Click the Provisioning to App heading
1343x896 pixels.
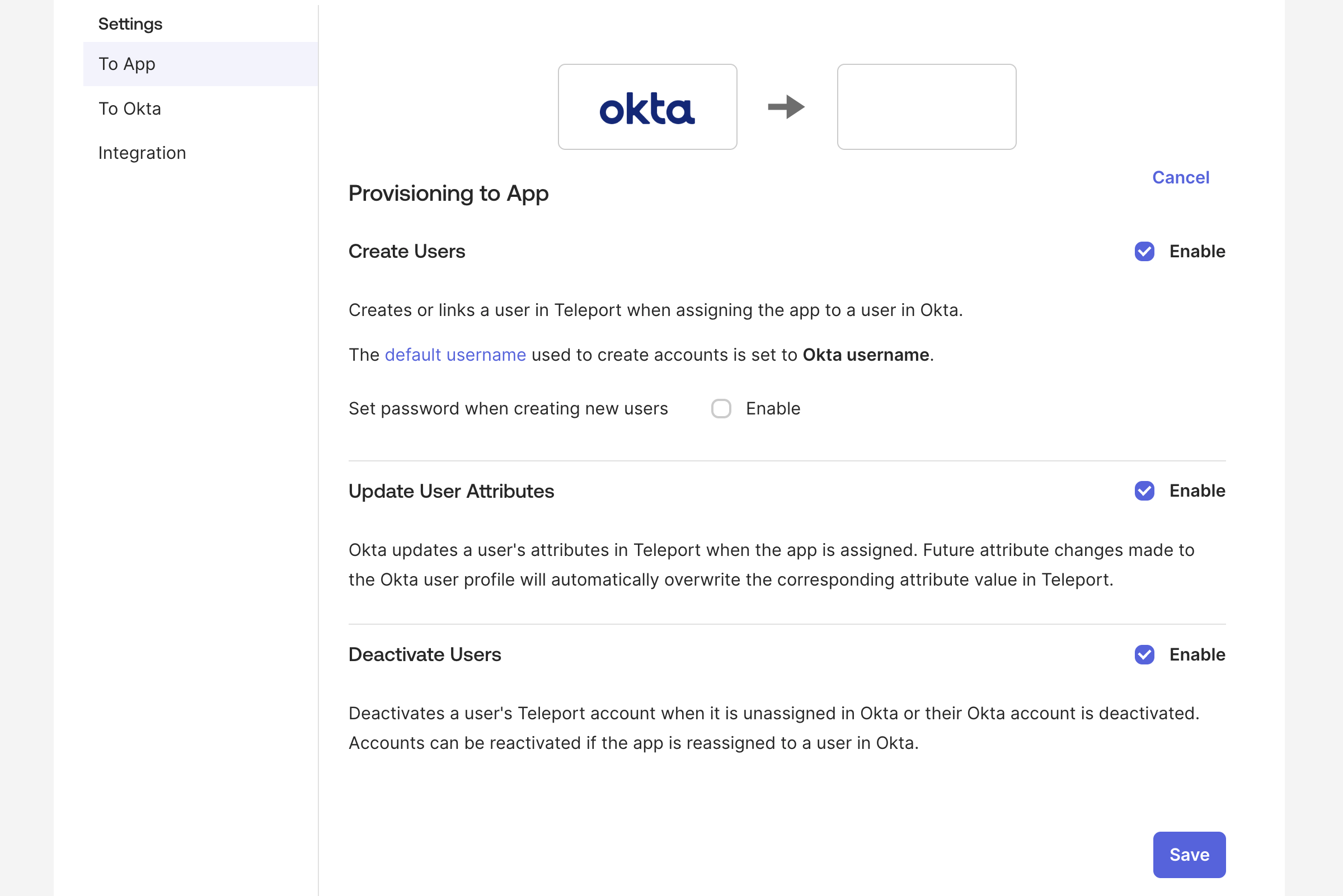coord(449,194)
